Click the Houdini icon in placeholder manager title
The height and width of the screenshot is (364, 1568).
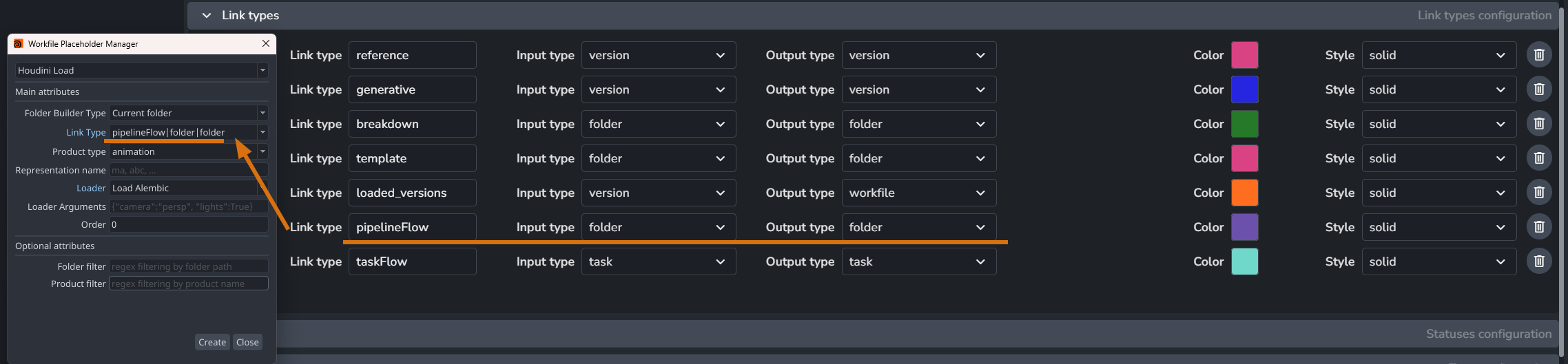[x=19, y=43]
